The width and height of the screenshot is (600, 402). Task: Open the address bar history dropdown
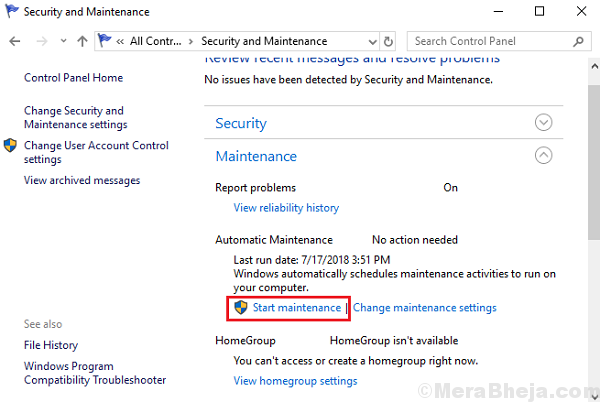coord(372,41)
